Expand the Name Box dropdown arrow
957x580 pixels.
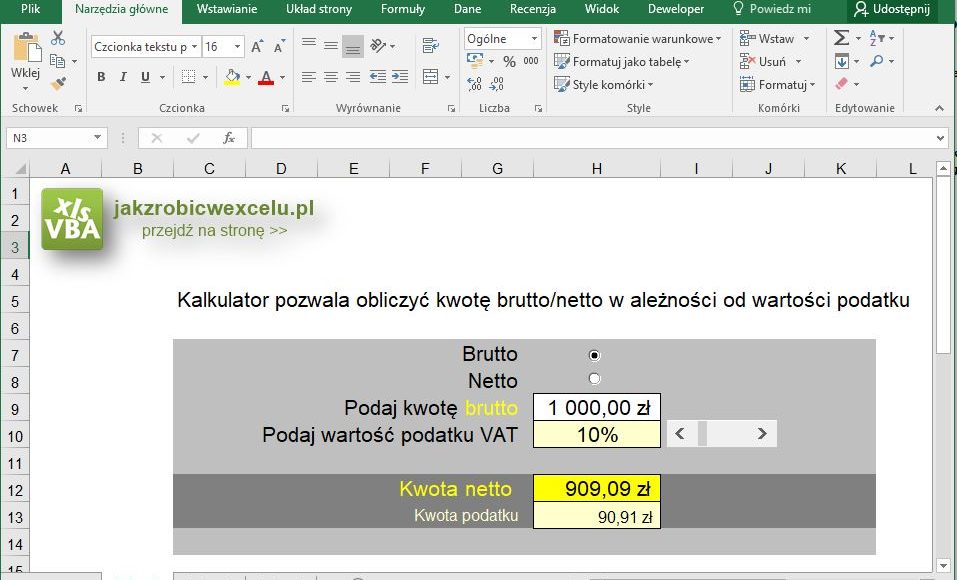click(x=97, y=137)
